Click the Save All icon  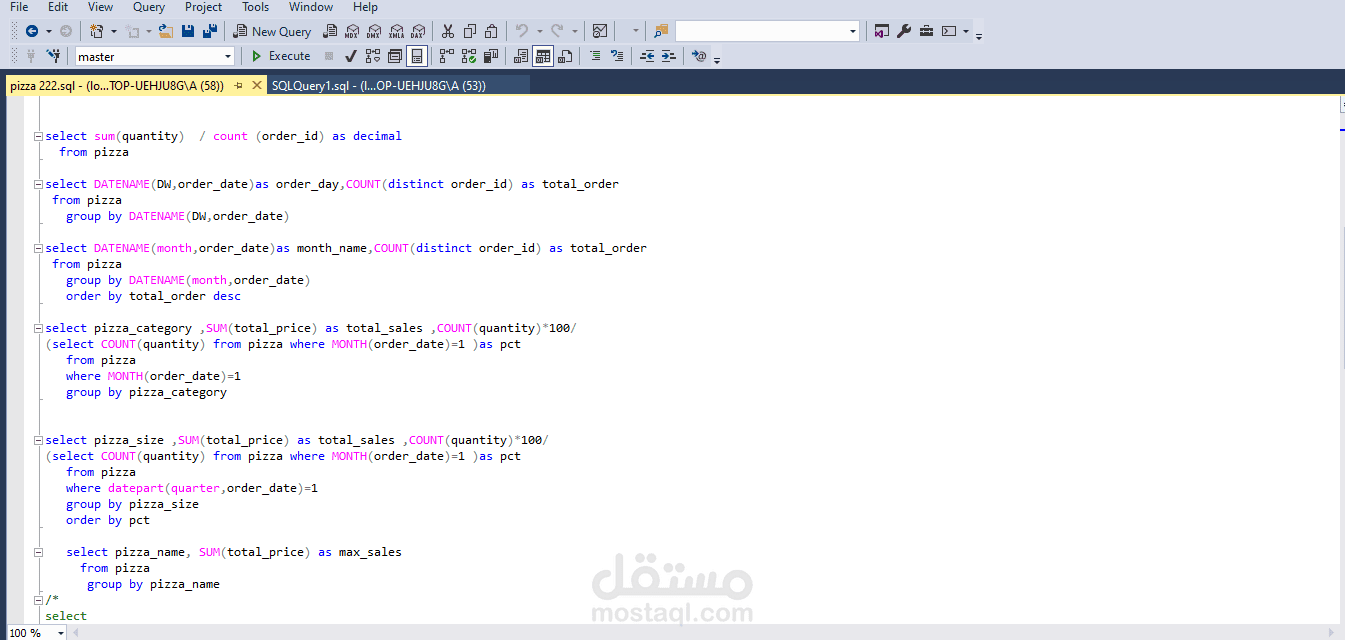tap(210, 31)
